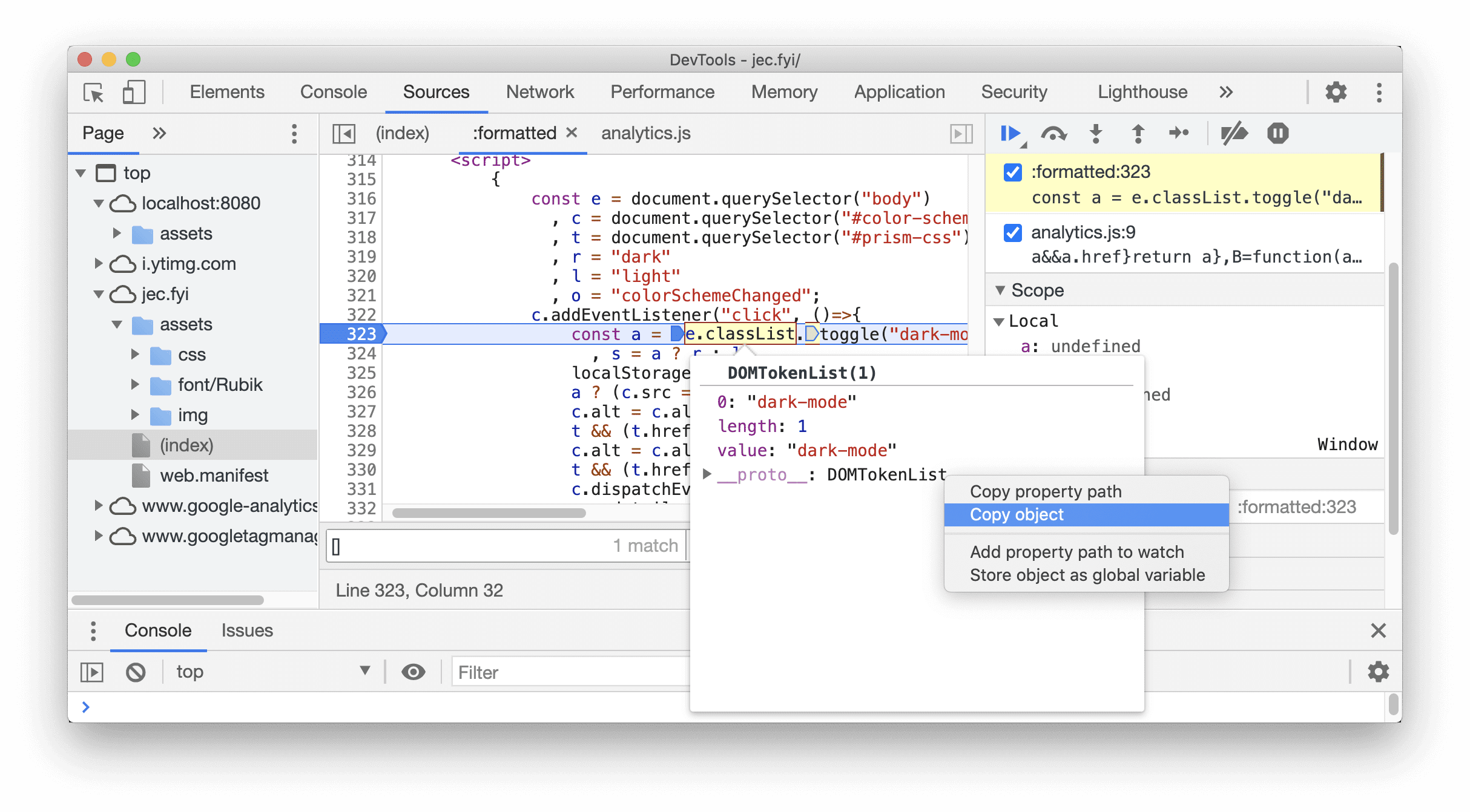This screenshot has width=1470, height=812.
Task: Click the step out of current function icon
Action: 1140,134
